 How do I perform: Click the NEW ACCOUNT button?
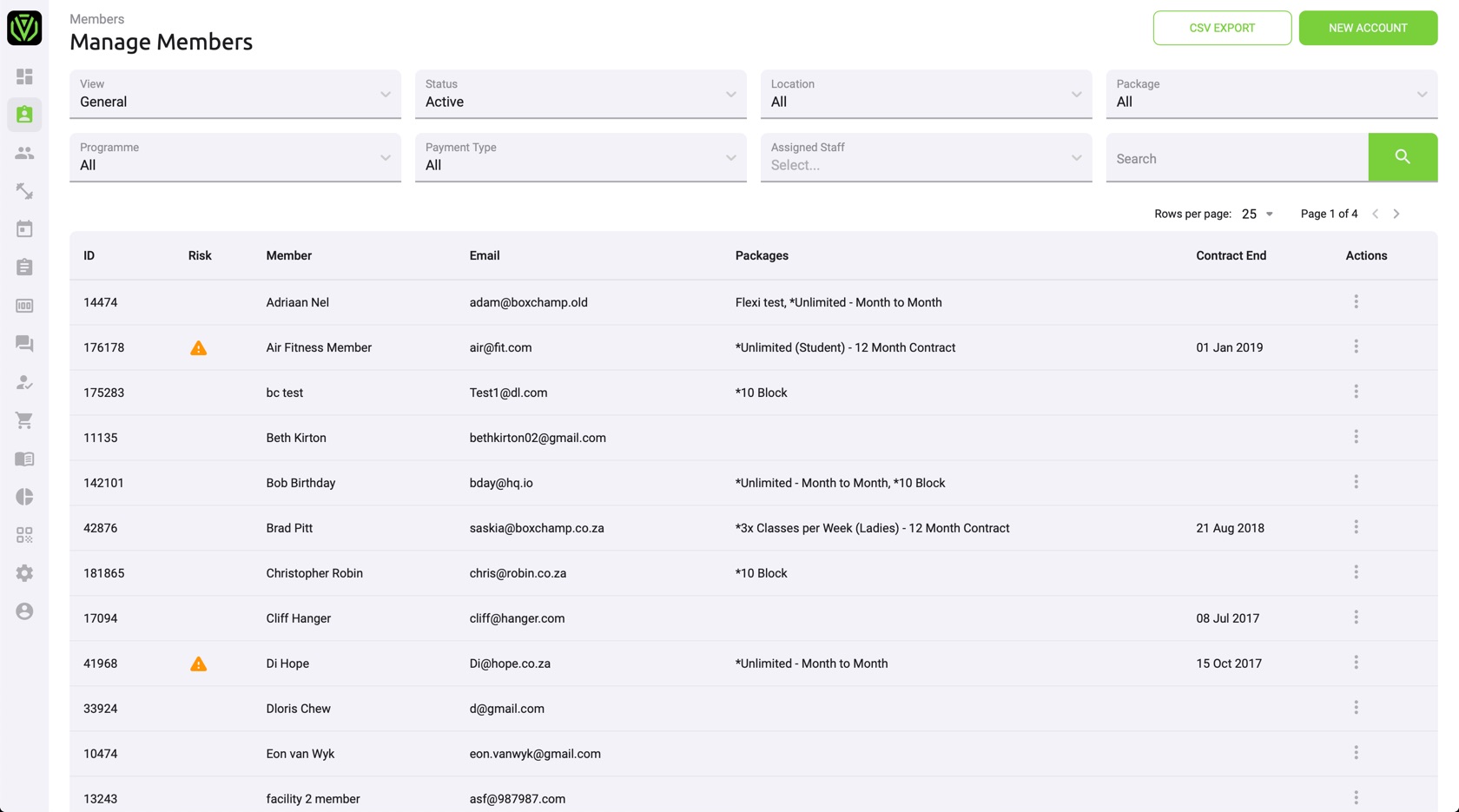tap(1367, 28)
